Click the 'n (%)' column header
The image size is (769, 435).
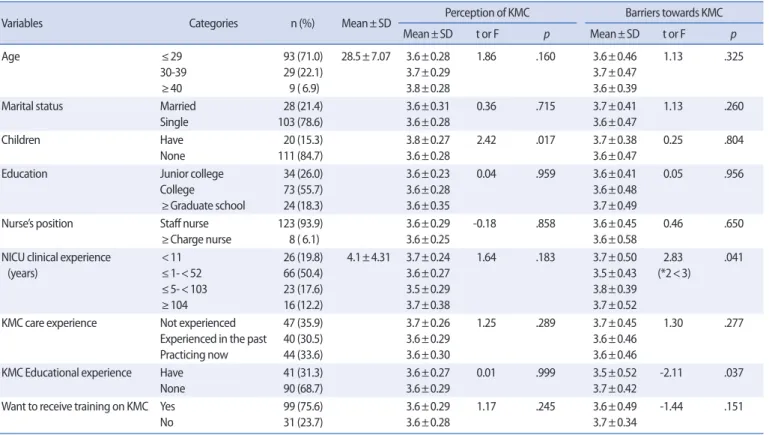(x=303, y=23)
